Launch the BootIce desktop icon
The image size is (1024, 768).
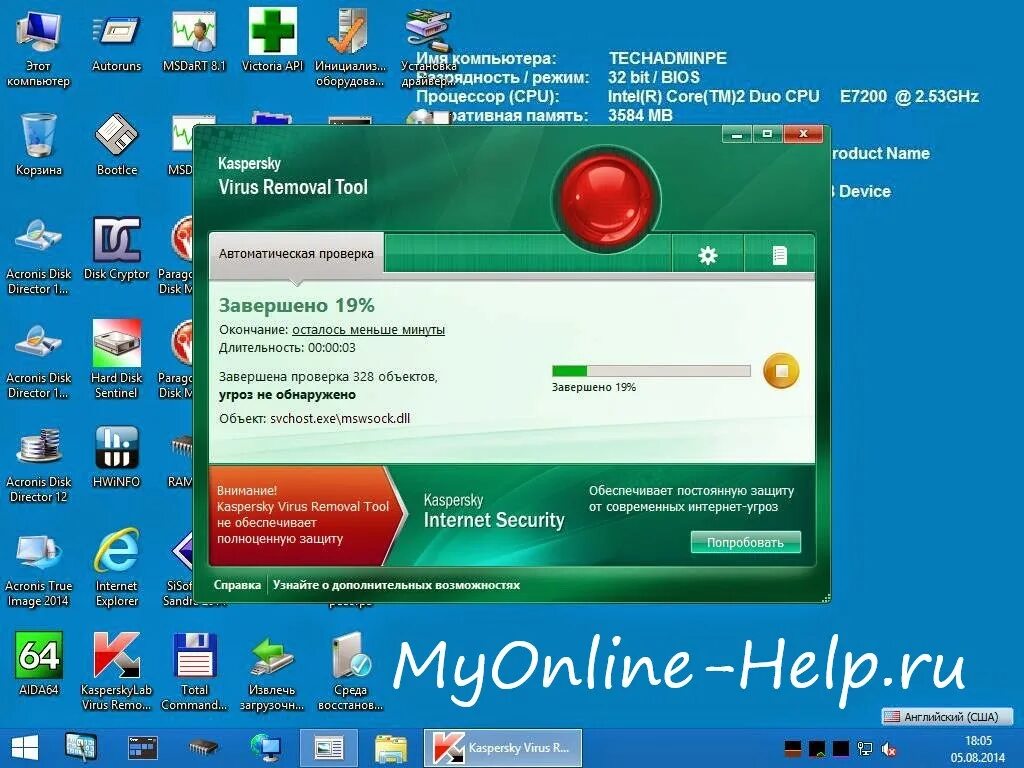click(x=117, y=145)
